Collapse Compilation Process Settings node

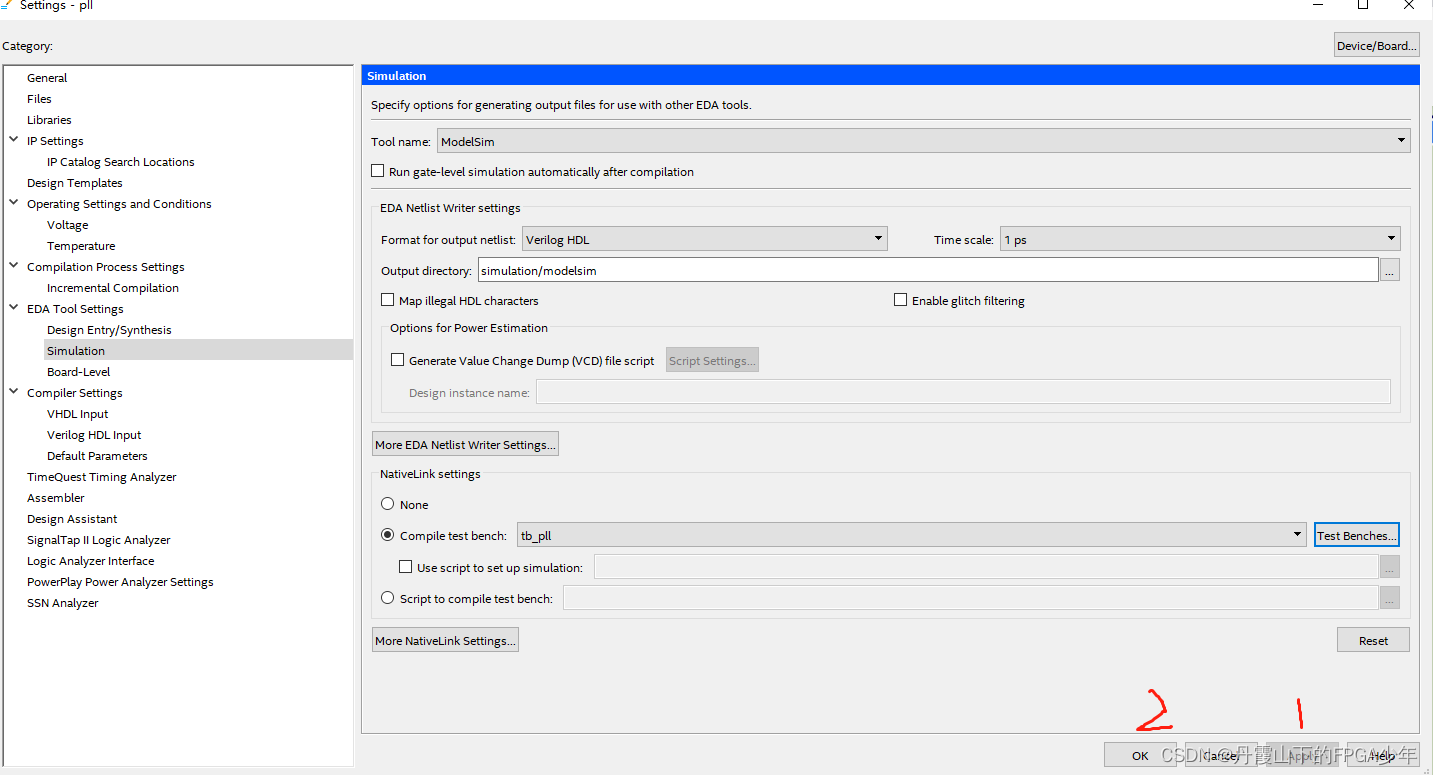(14, 267)
